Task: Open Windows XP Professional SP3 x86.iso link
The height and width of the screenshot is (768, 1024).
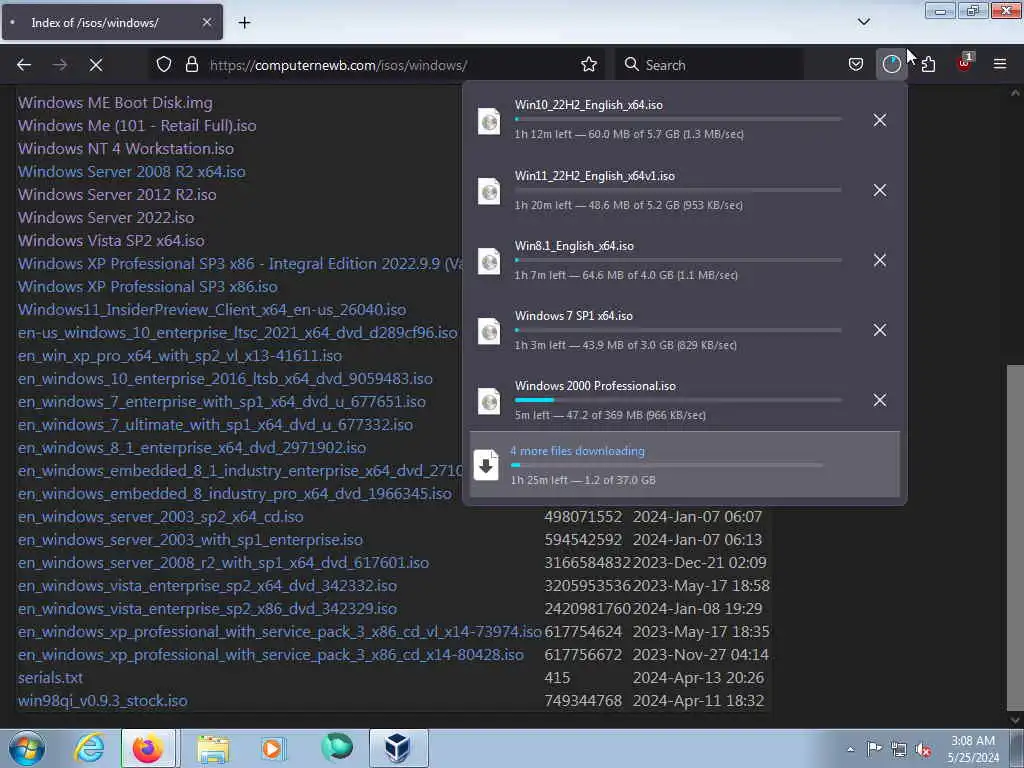Action: pos(148,287)
